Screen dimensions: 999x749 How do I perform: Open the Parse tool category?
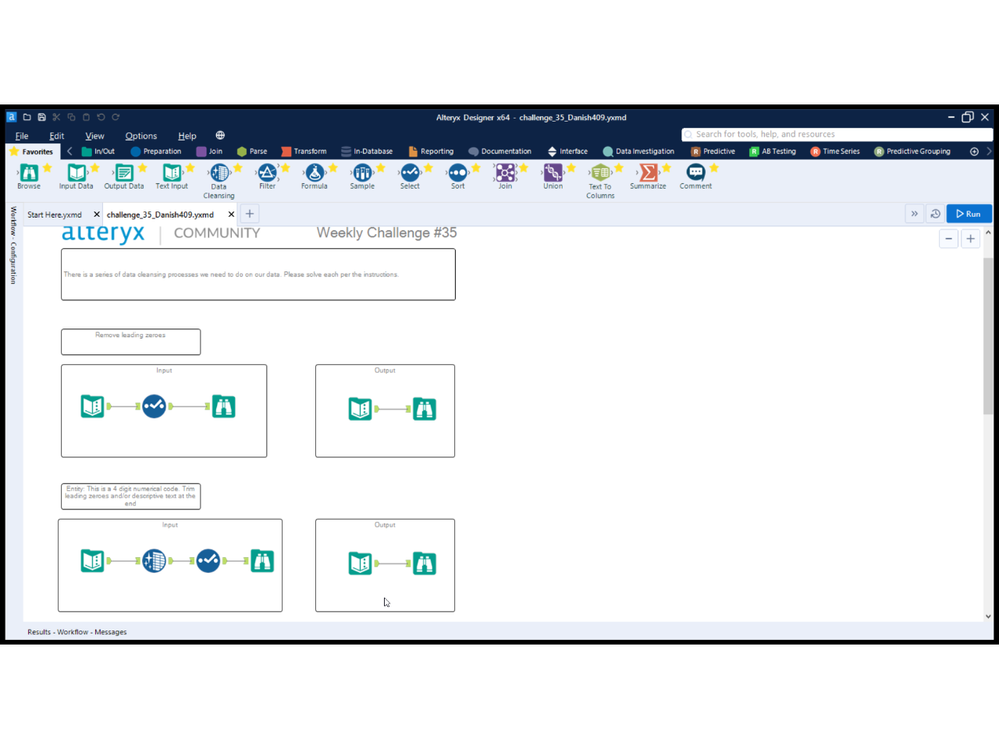(252, 152)
